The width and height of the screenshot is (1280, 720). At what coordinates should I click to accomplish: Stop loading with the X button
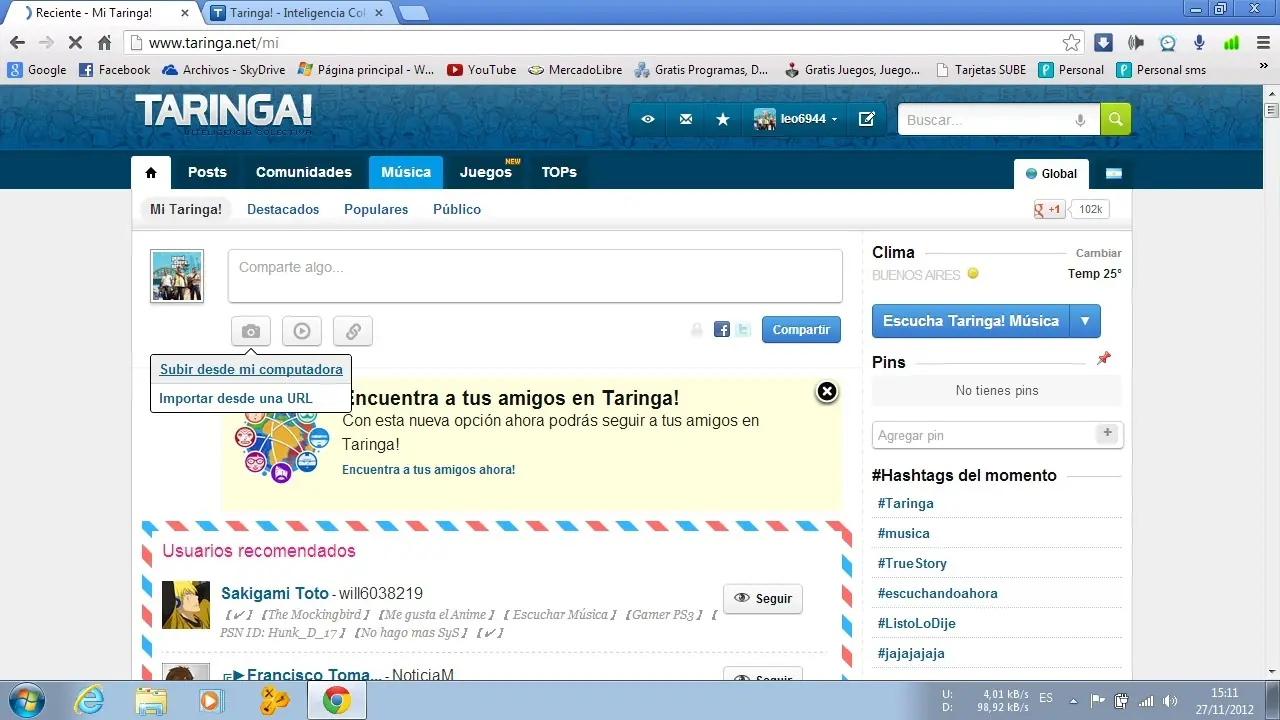pos(75,43)
